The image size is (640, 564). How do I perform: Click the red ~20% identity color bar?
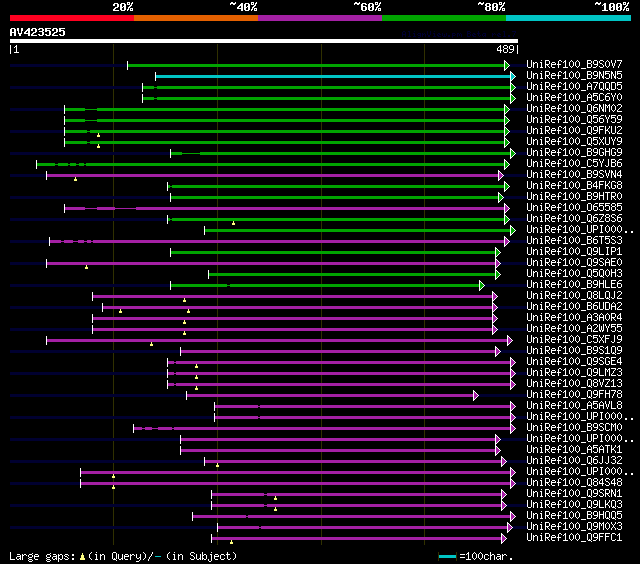point(72,18)
